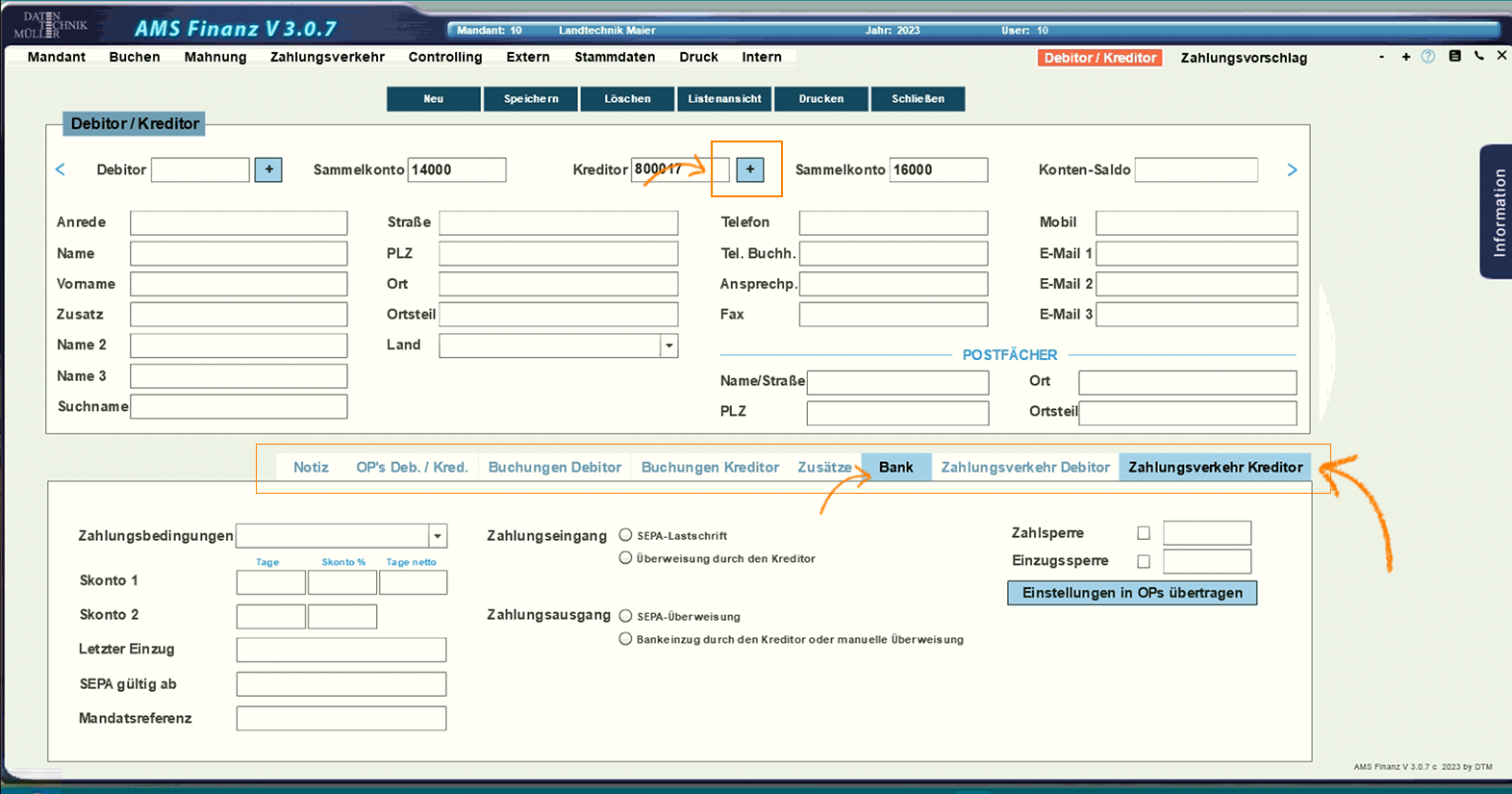The width and height of the screenshot is (1512, 794).
Task: Go to next record with right arrow
Action: [1292, 170]
